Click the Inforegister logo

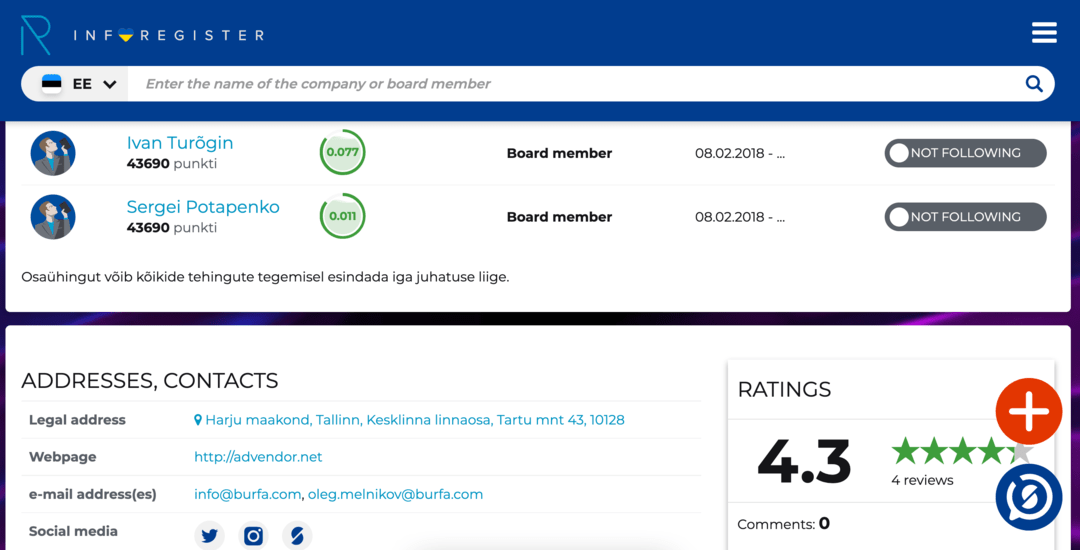[142, 35]
